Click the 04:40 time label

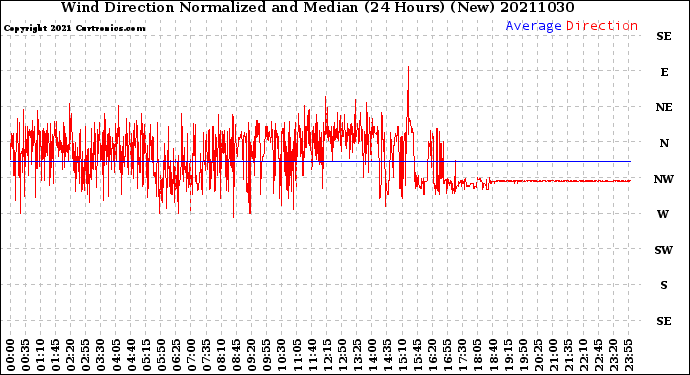(x=131, y=355)
